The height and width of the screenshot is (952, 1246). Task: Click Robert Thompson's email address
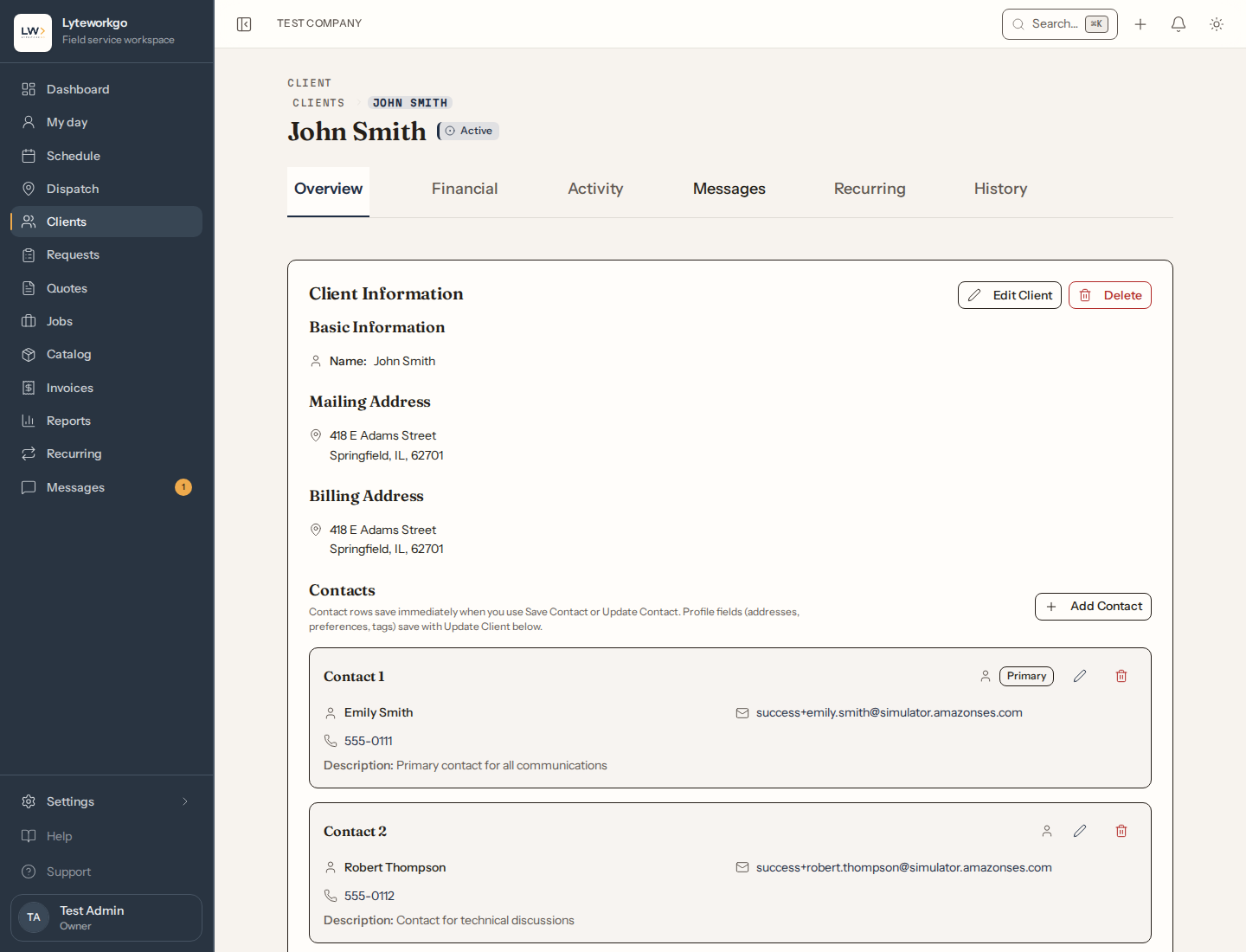tap(904, 868)
